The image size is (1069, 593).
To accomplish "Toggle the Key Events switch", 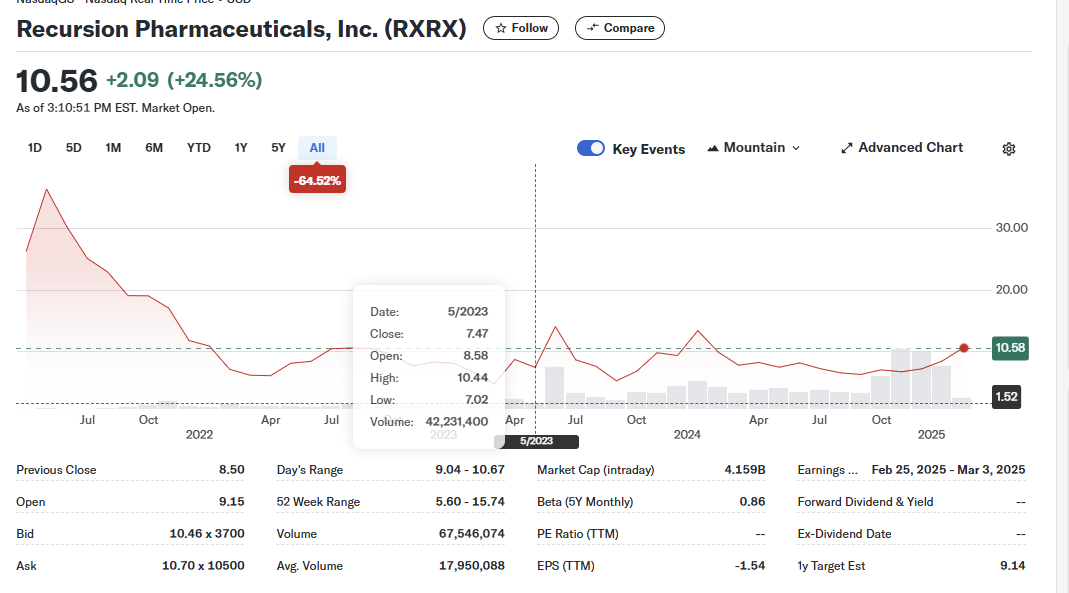I will point(590,149).
